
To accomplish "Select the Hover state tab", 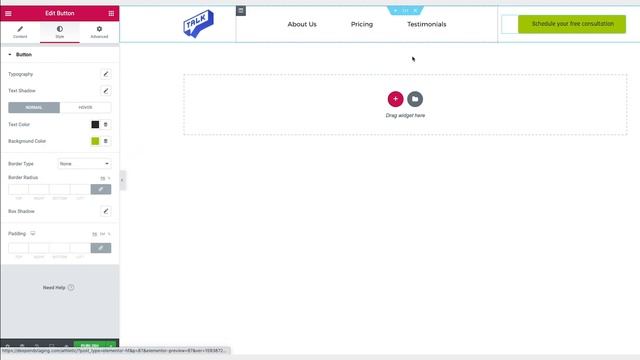I will point(85,107).
